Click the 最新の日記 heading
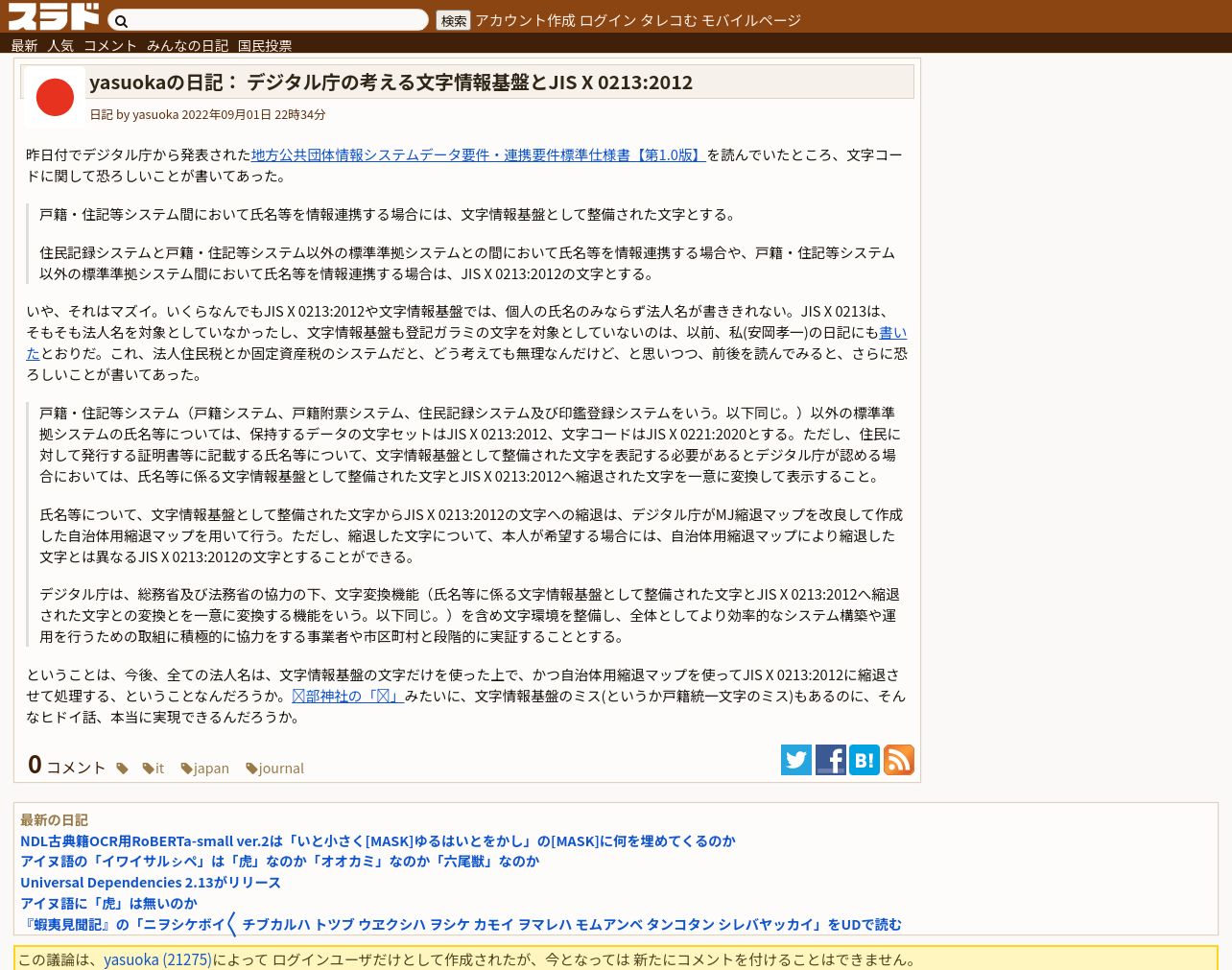 tap(54, 819)
